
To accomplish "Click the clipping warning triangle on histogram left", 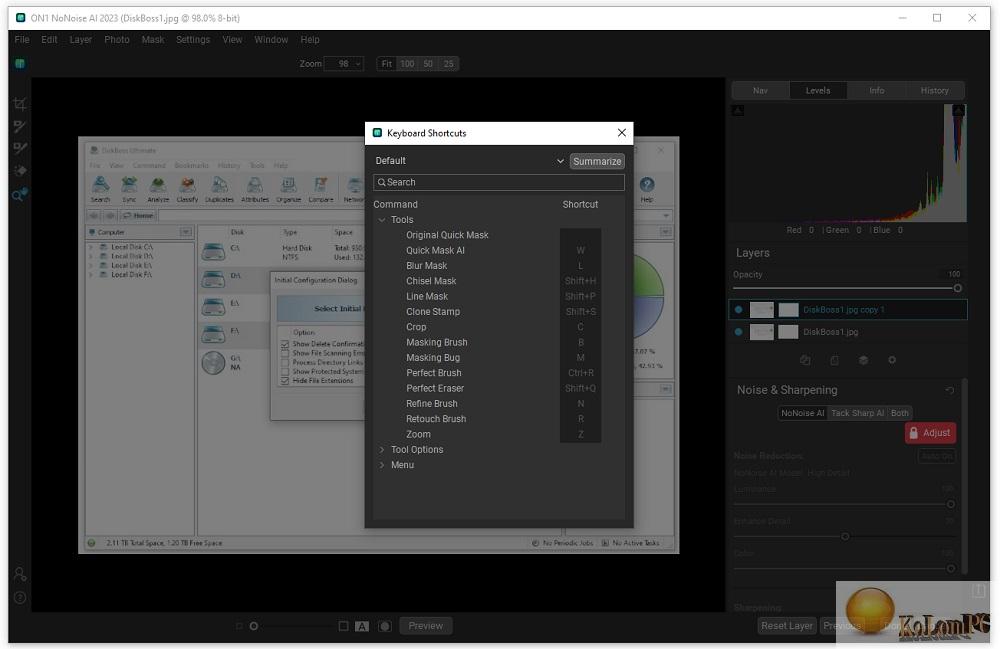I will point(738,110).
